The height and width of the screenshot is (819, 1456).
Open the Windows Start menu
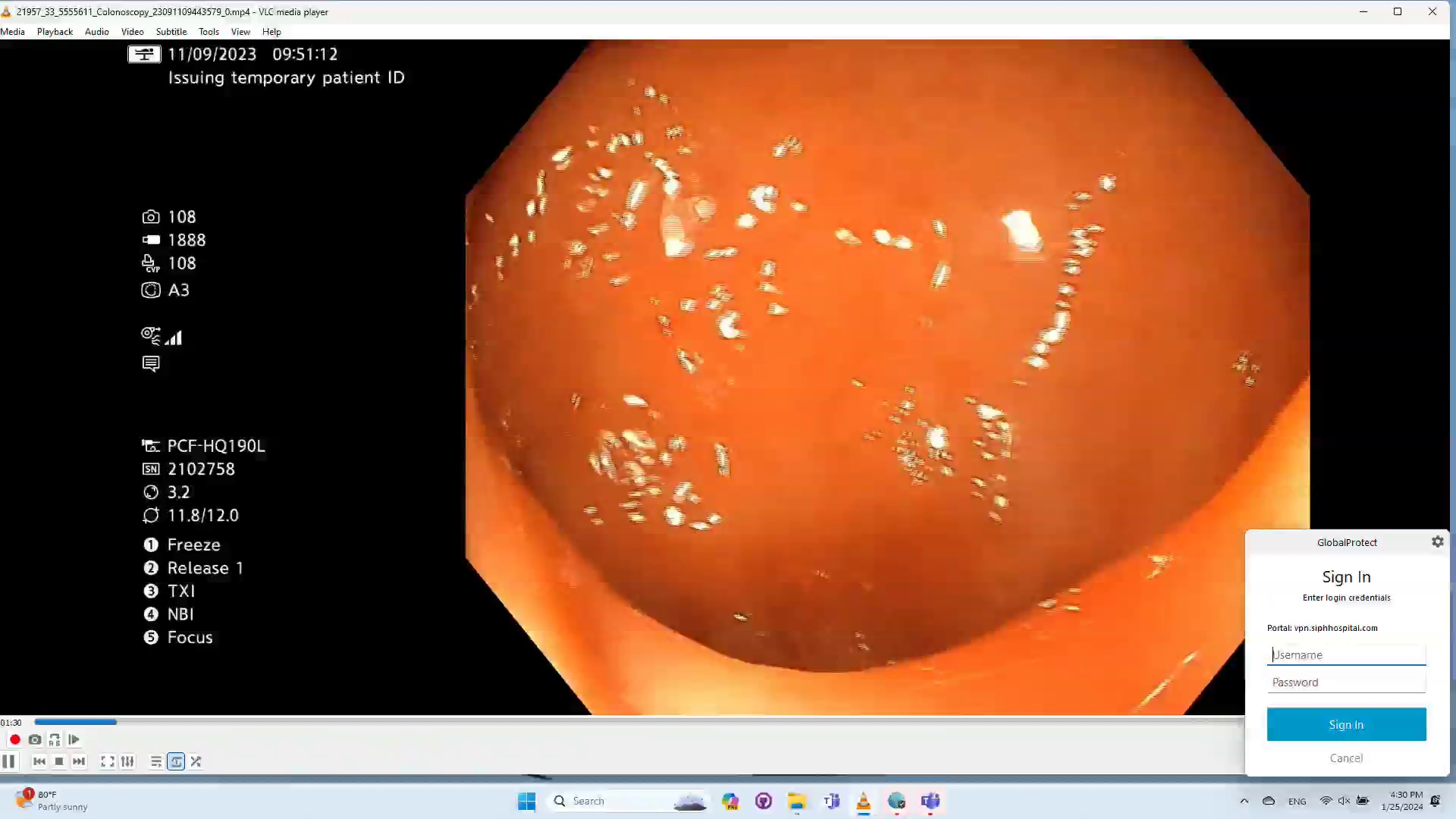[526, 801]
